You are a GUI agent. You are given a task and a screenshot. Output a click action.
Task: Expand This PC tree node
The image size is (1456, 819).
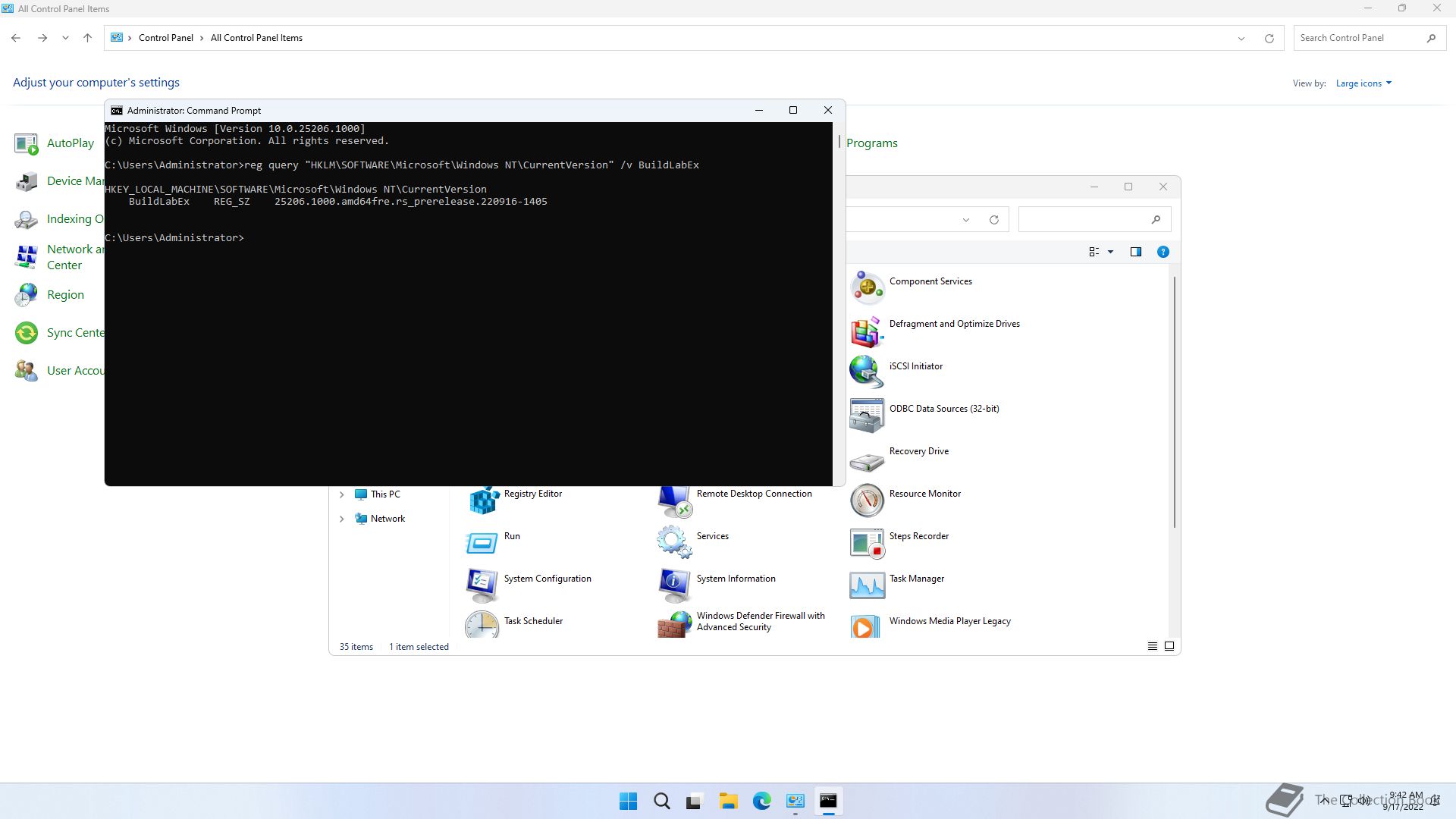tap(341, 494)
